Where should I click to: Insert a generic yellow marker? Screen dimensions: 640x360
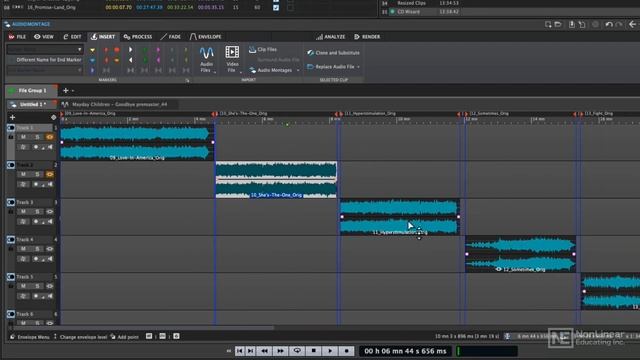tap(92, 50)
